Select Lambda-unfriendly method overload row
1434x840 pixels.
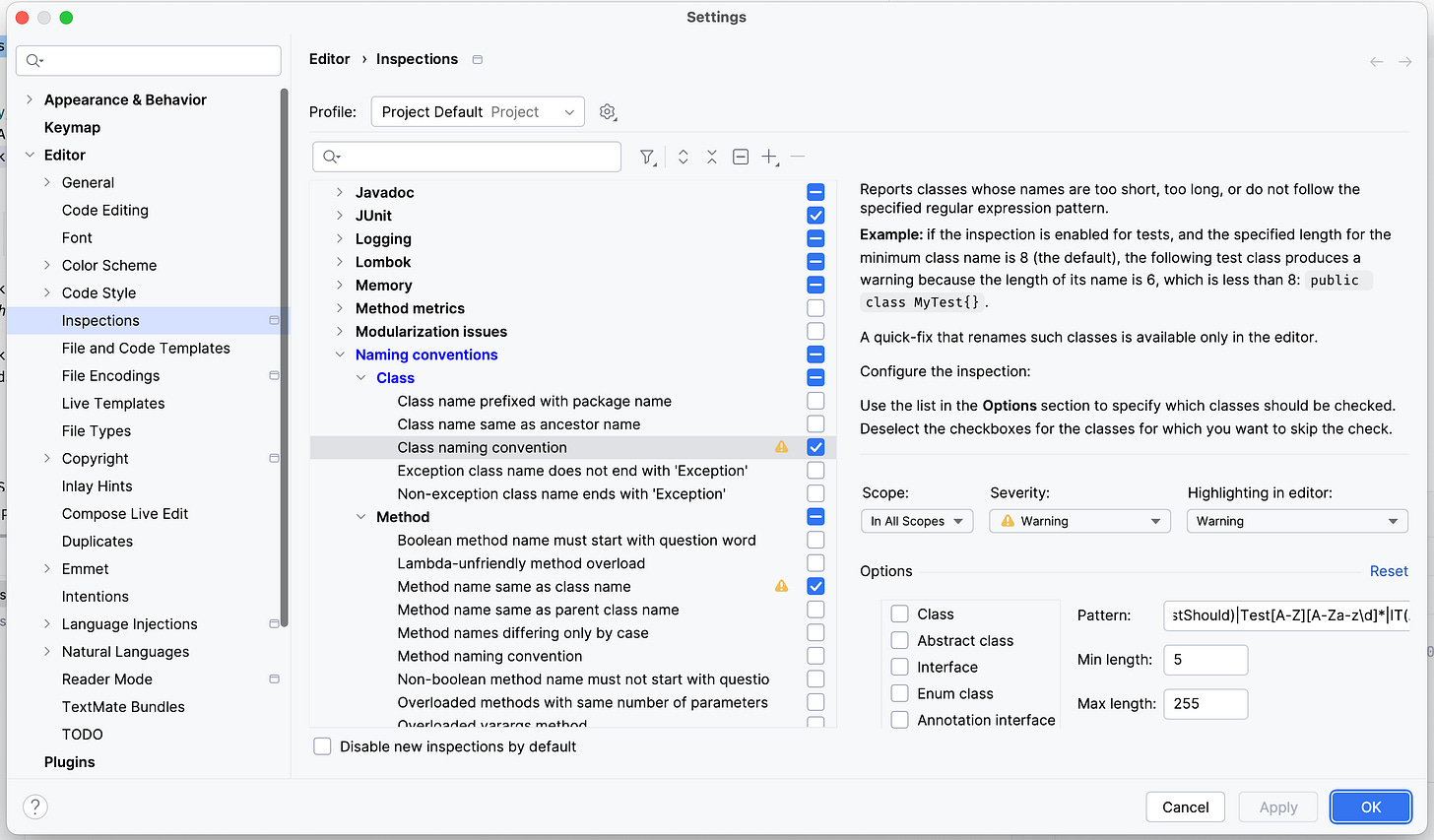(x=521, y=563)
